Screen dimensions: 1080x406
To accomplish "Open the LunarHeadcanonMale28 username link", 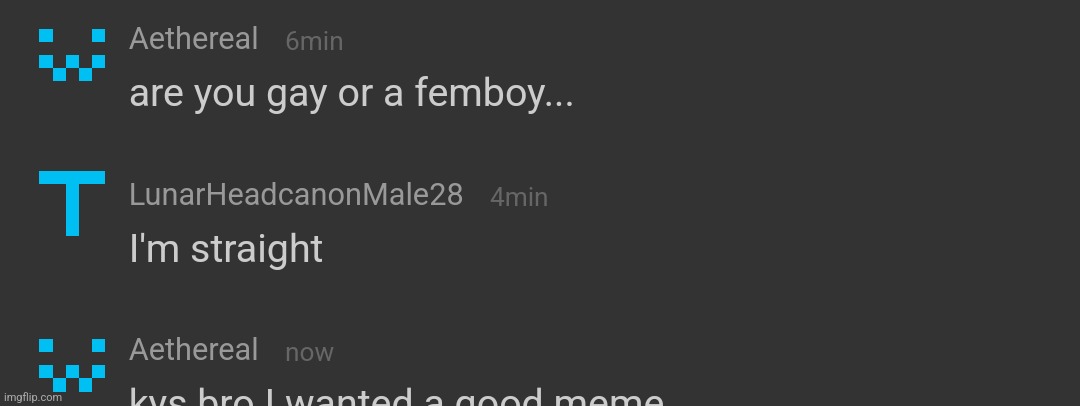I will point(296,195).
